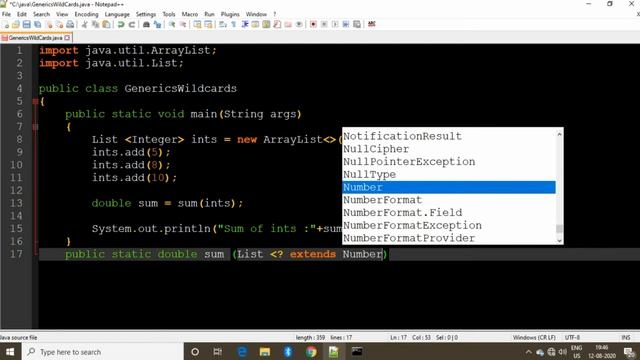
Task: Click the Copy toolbar icon
Action: coord(95,24)
